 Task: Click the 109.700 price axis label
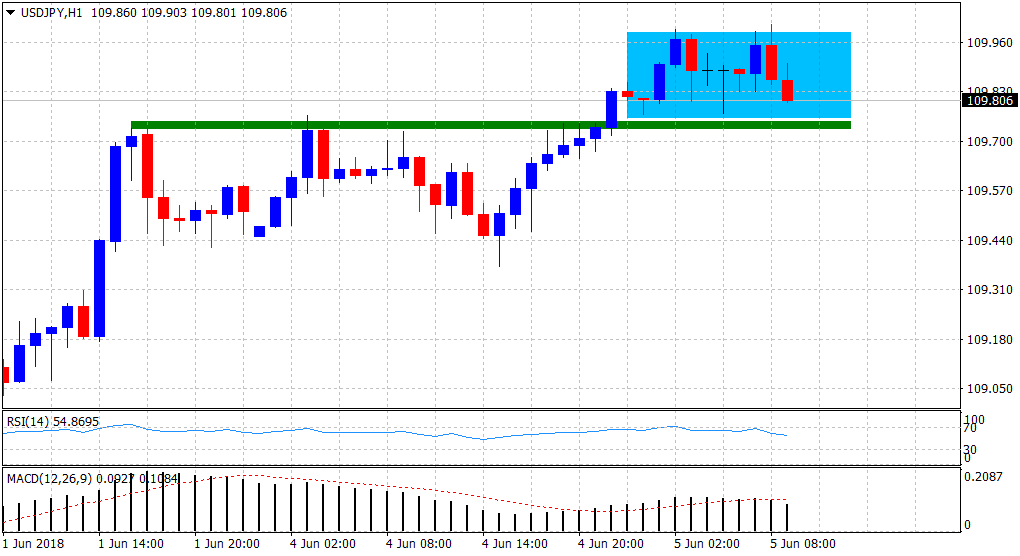986,143
